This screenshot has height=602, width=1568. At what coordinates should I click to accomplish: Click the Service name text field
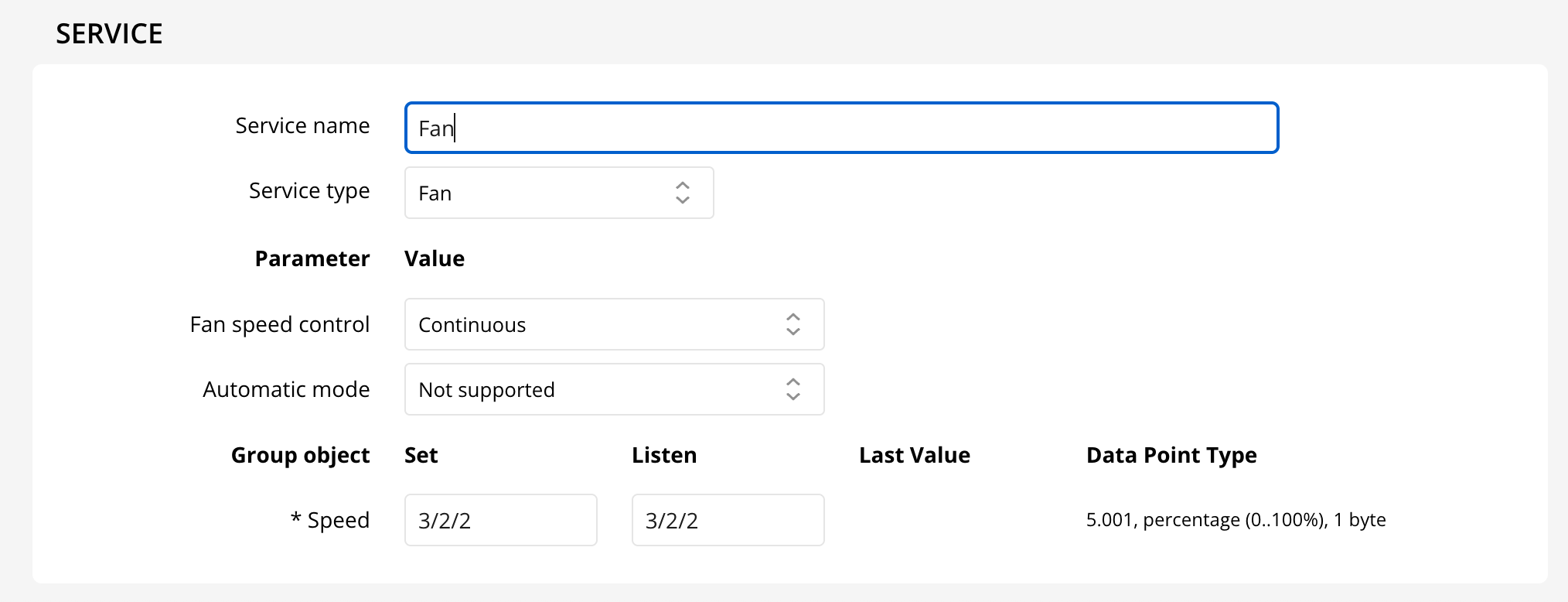pos(841,128)
